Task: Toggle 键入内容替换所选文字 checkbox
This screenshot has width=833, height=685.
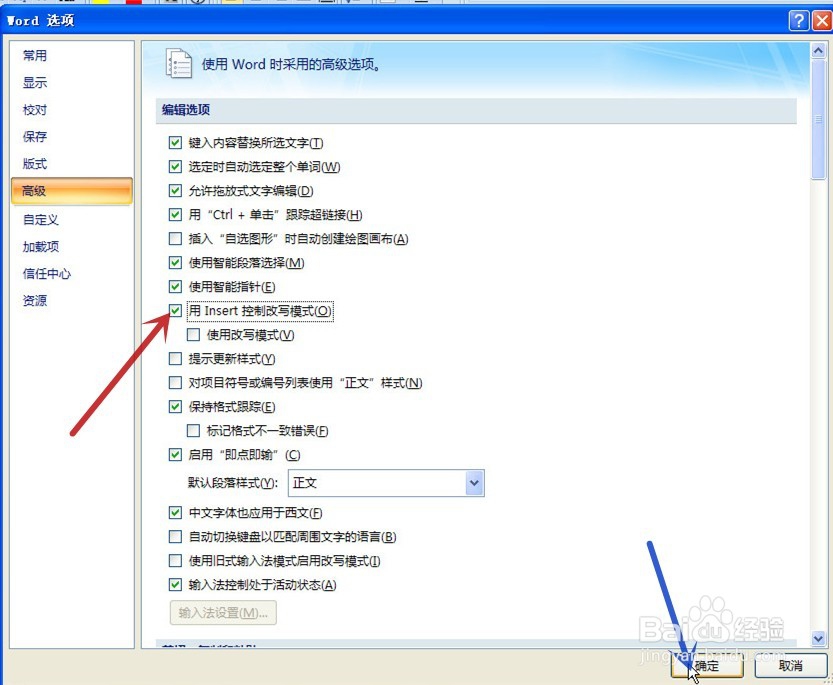Action: coord(175,142)
